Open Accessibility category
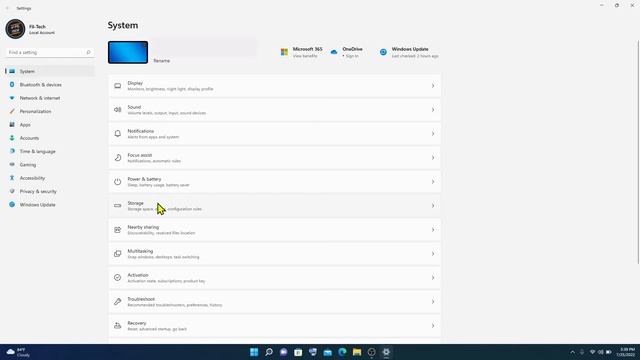The height and width of the screenshot is (360, 640). point(50,178)
